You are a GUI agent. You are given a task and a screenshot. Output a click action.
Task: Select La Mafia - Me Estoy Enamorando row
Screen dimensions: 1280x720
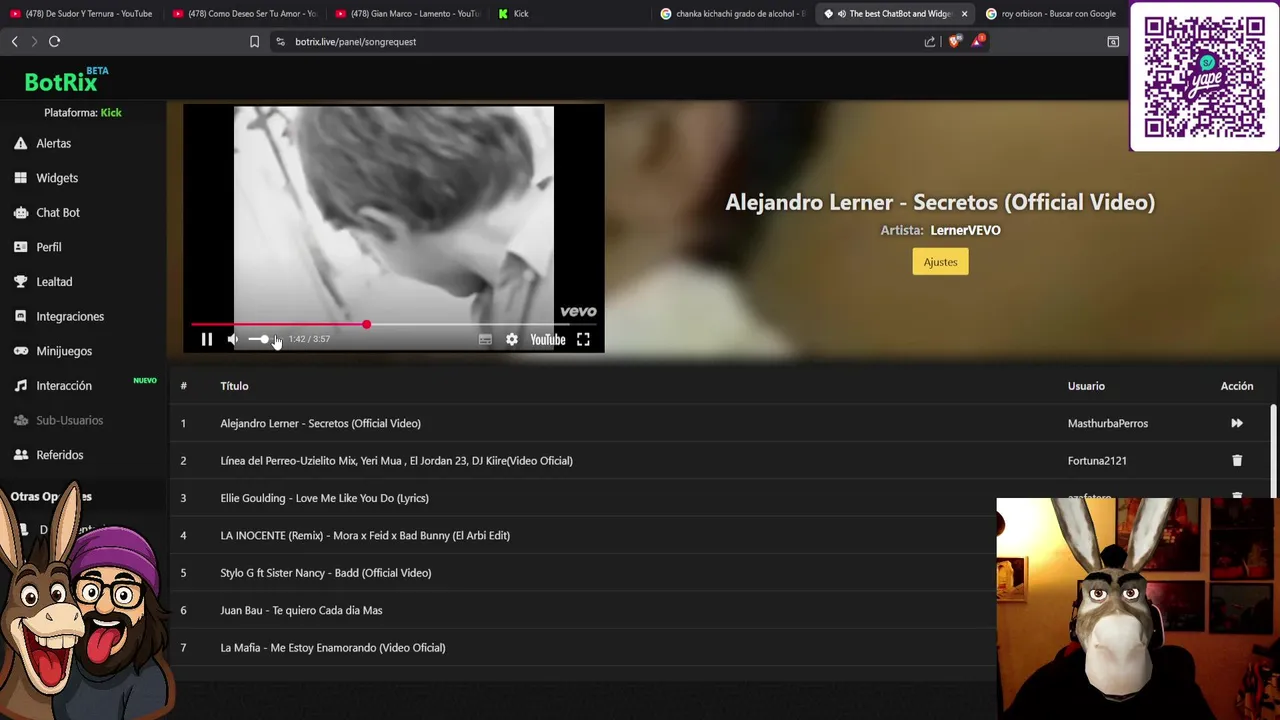click(x=583, y=648)
